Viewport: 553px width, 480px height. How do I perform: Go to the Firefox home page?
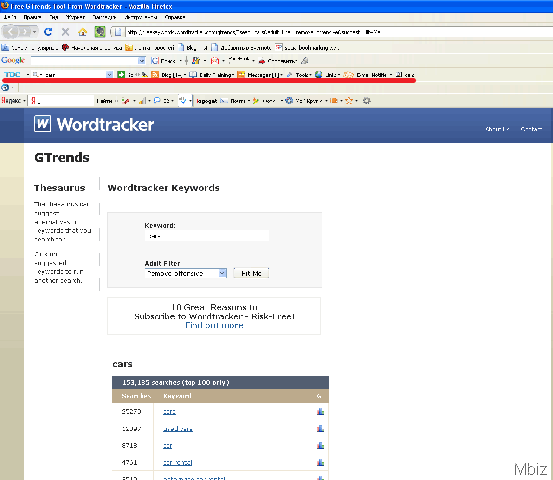(x=83, y=32)
